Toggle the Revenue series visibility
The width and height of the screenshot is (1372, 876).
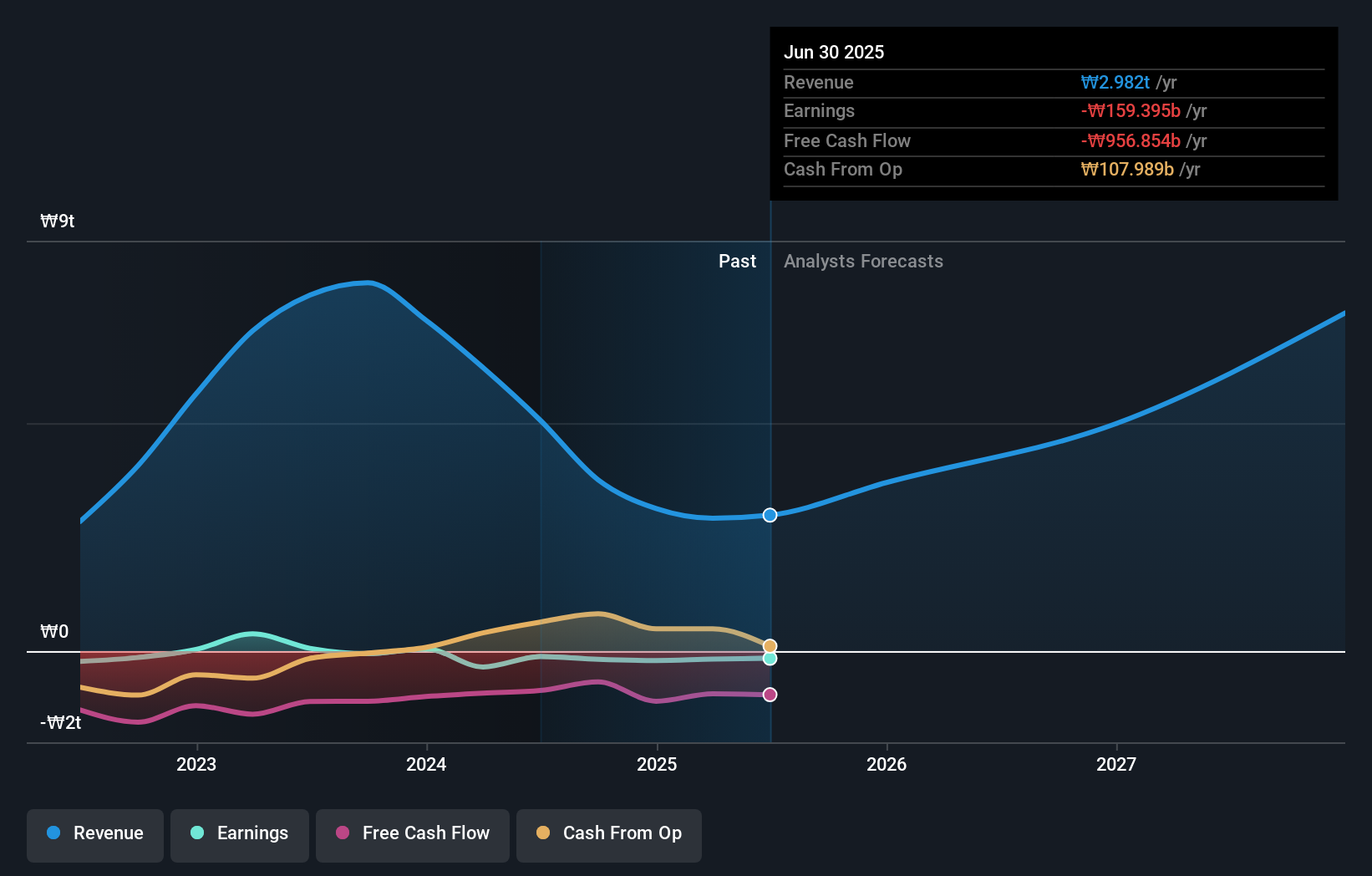[x=94, y=833]
